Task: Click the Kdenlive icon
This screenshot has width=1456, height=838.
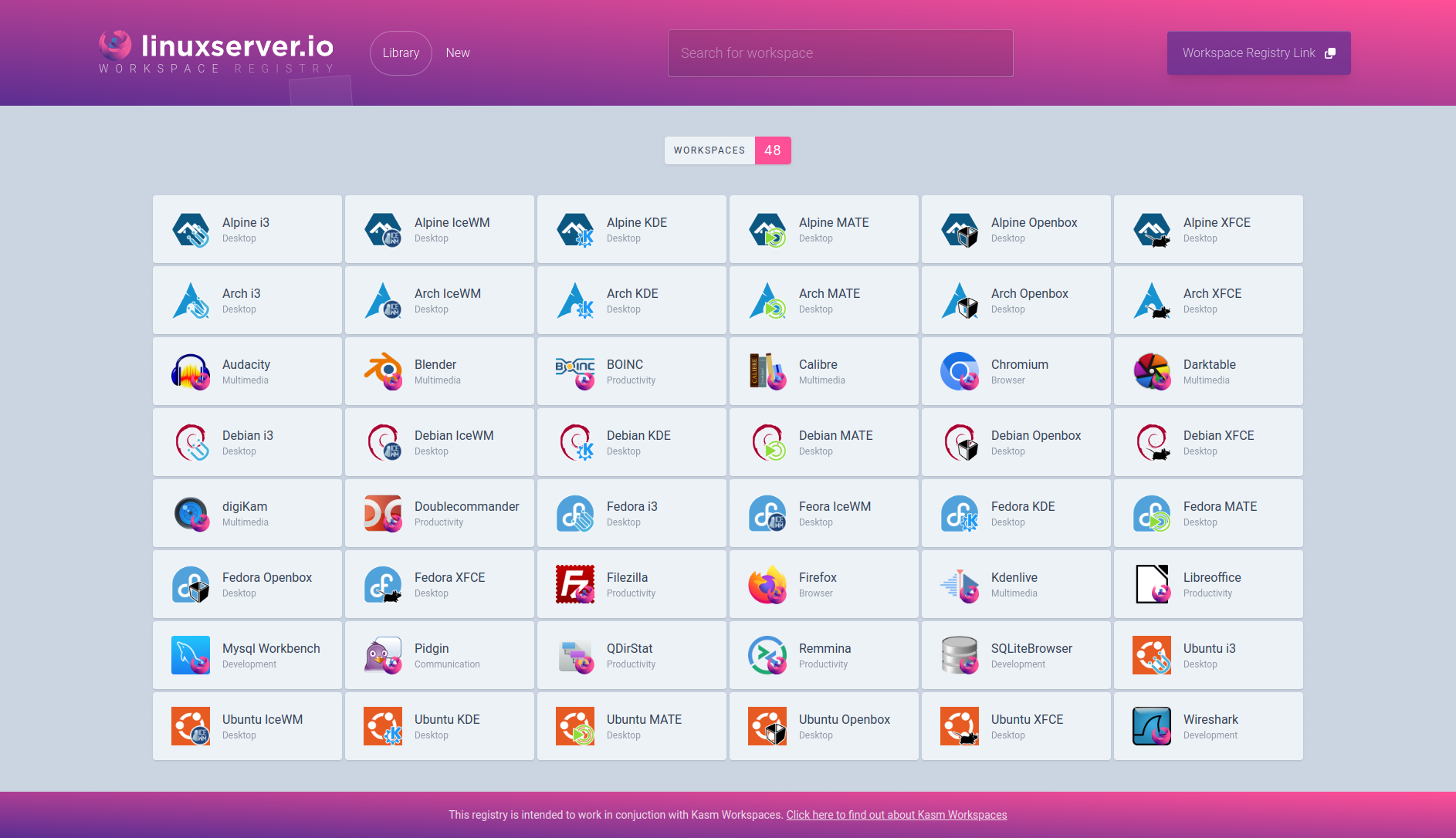Action: tap(960, 584)
